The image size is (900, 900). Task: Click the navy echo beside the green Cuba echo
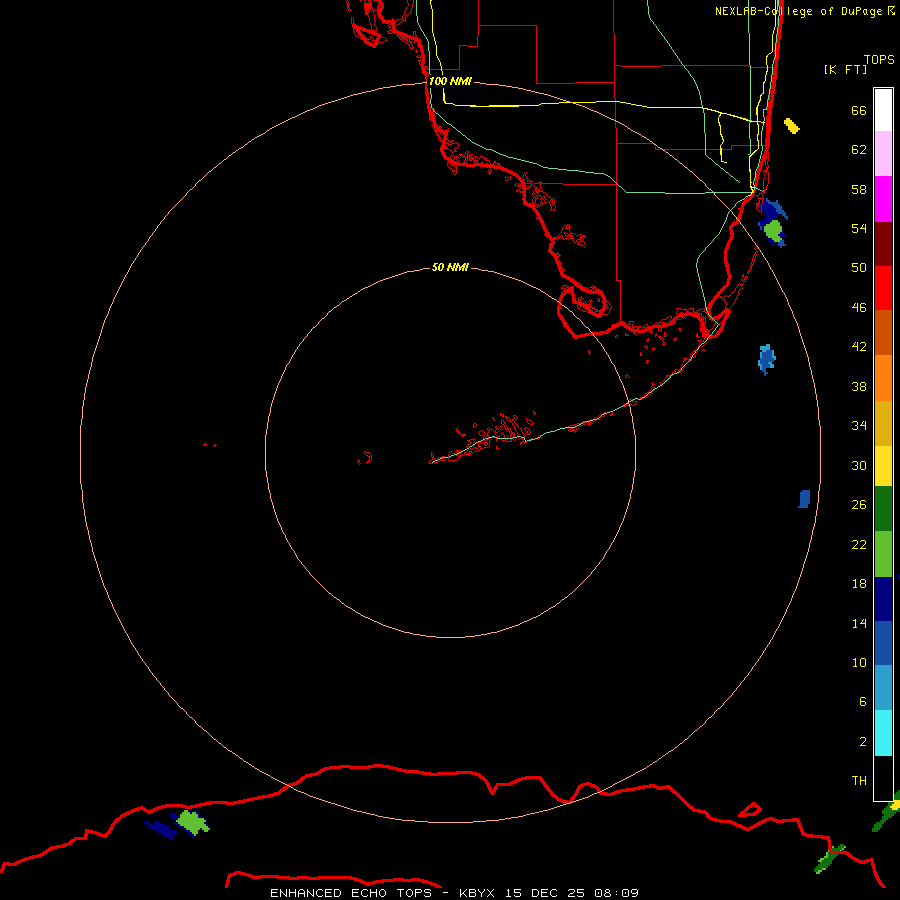161,828
